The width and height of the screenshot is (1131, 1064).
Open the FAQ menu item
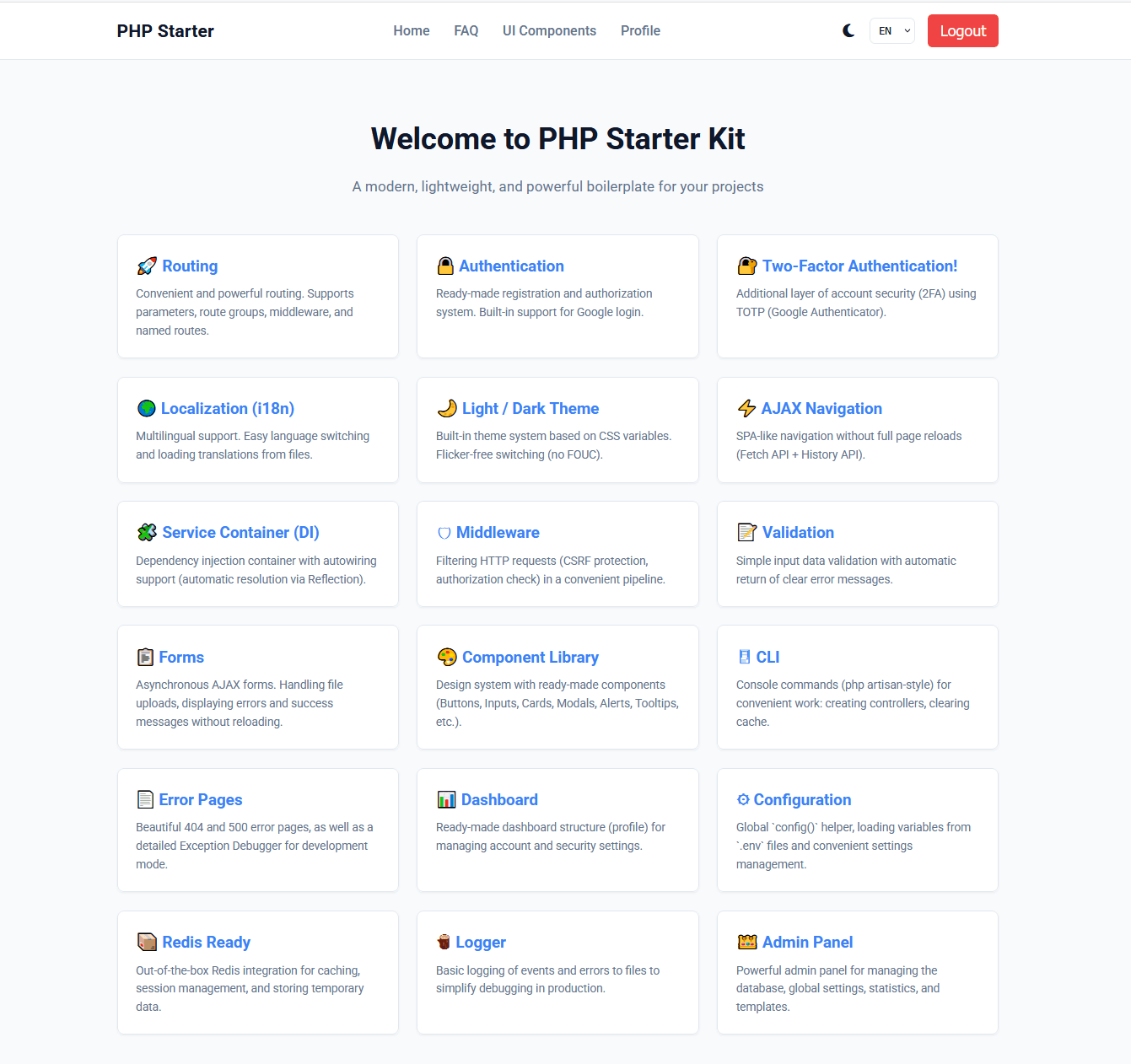(466, 31)
